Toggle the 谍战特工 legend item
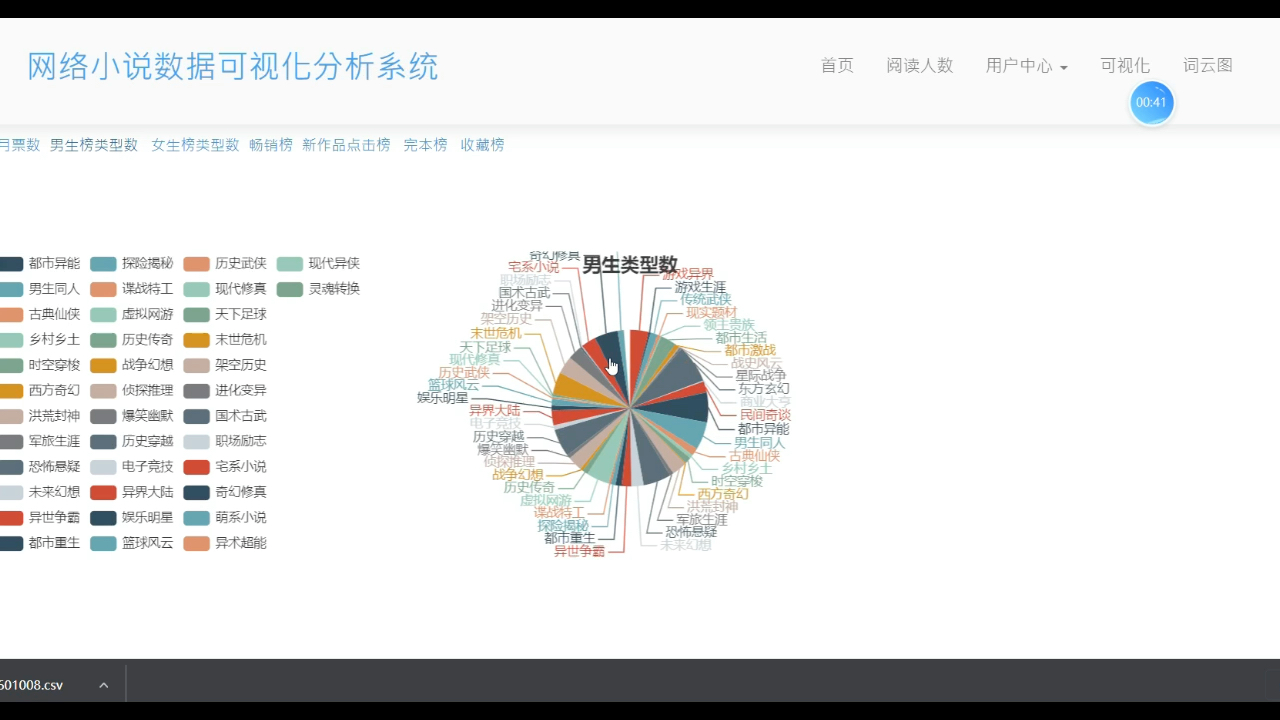Screen dimensions: 1280x720 click(131, 289)
